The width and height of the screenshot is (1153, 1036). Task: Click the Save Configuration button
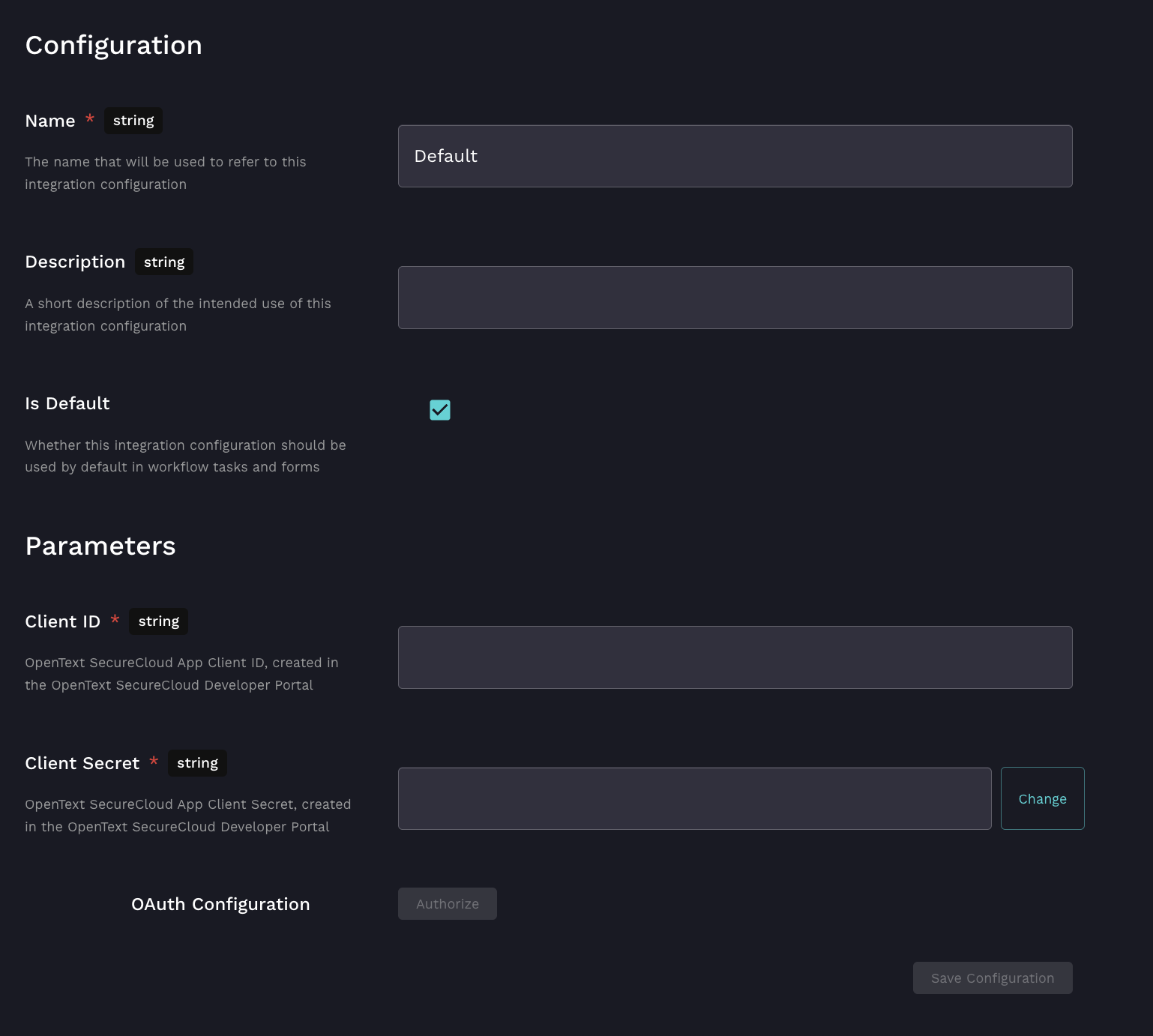click(992, 978)
